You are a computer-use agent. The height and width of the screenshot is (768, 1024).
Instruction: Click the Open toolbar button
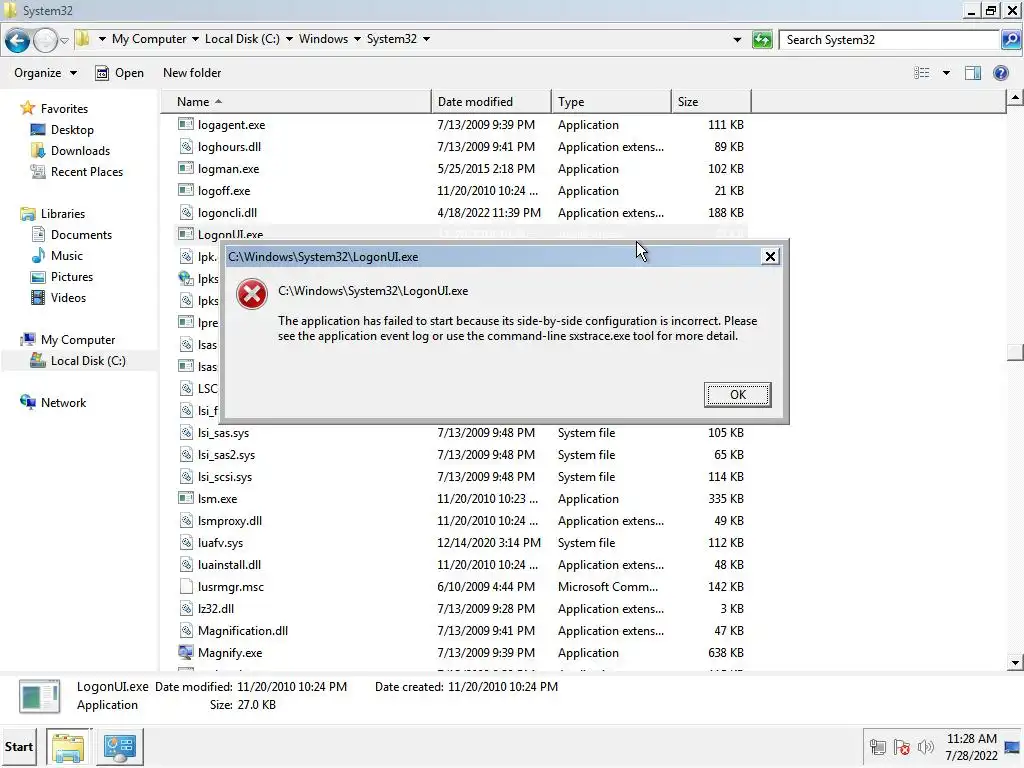(x=120, y=73)
